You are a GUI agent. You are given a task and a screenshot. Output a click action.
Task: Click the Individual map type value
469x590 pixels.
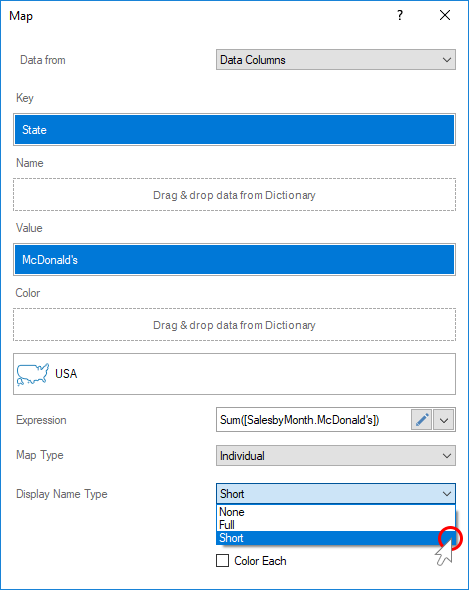242,456
